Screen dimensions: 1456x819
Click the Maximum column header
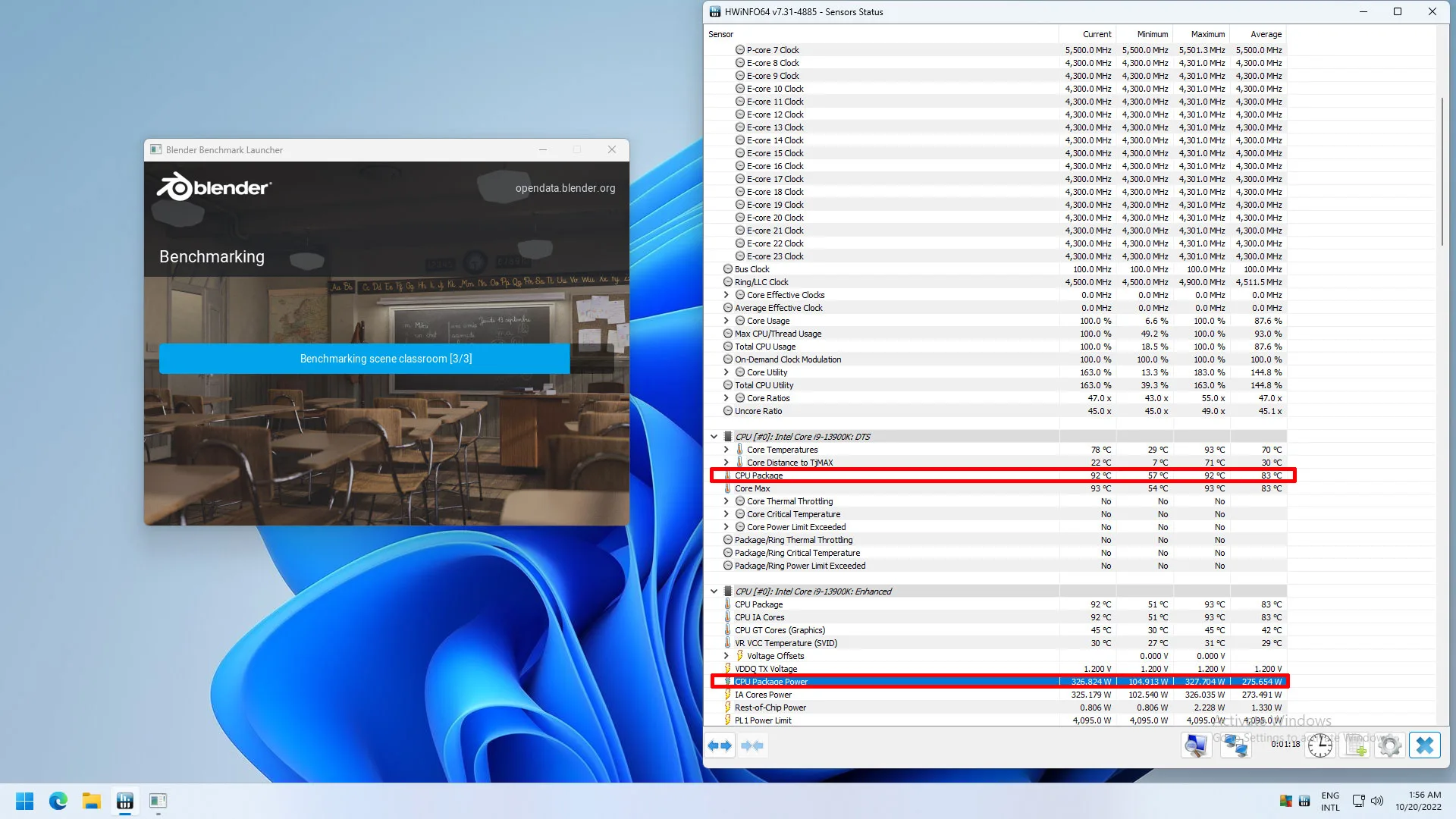(x=1201, y=34)
